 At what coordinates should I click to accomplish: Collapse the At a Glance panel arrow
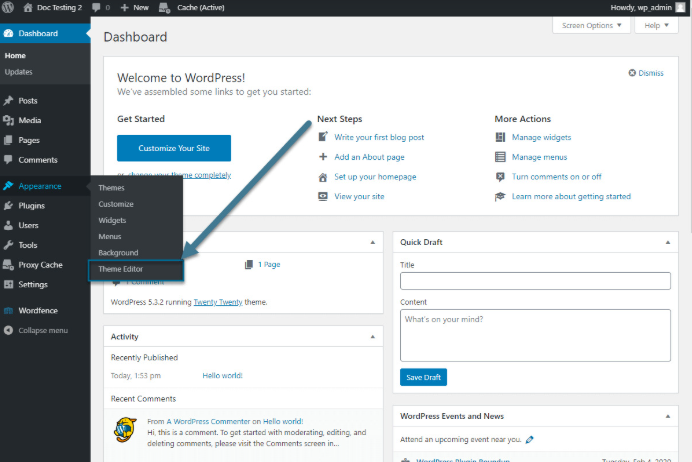click(x=372, y=242)
